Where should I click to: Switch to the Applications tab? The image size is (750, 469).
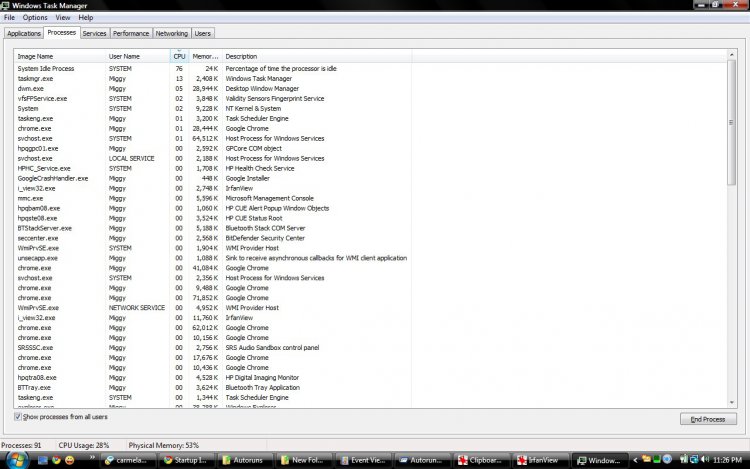click(24, 33)
